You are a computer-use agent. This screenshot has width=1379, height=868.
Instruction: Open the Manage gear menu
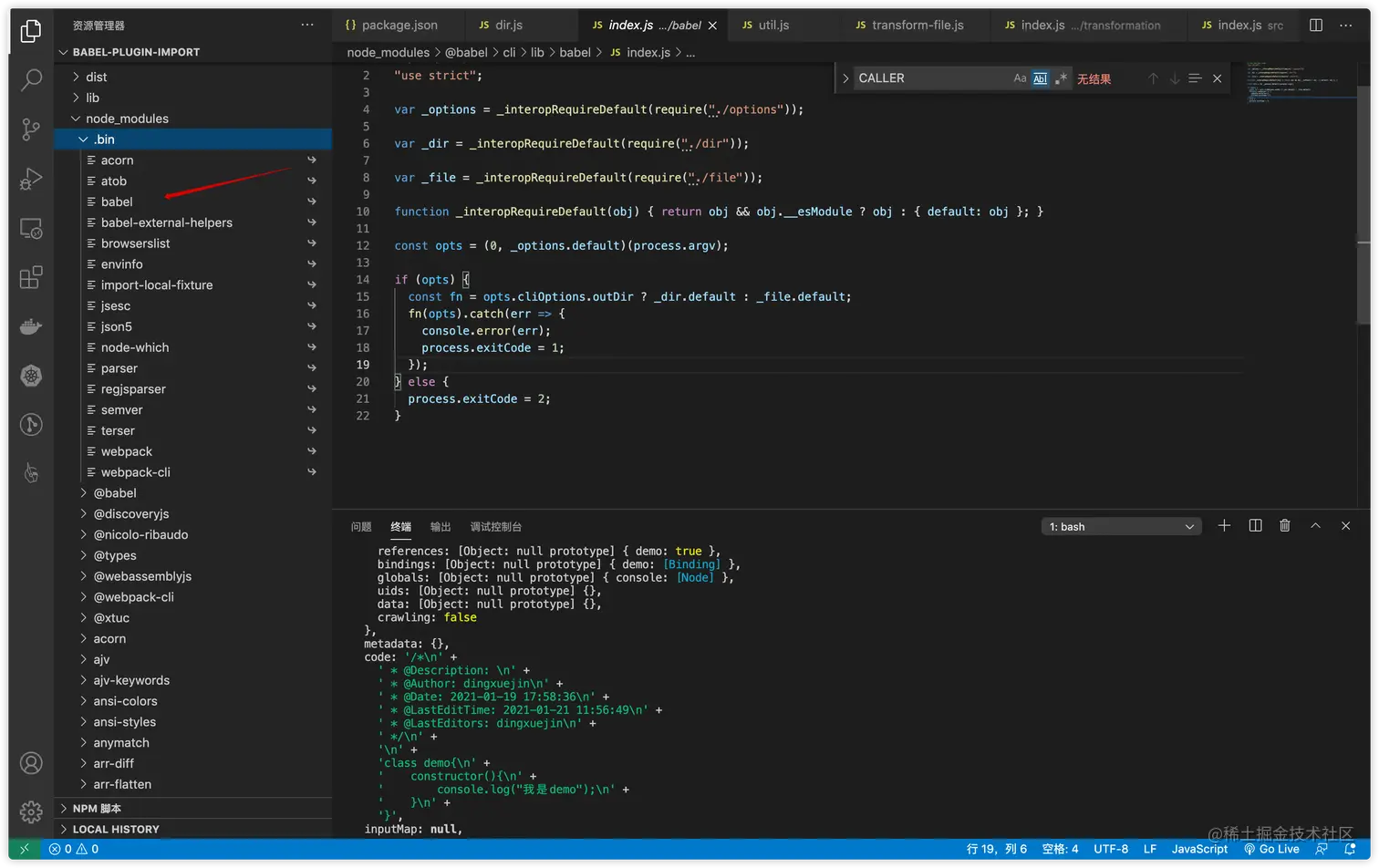tap(31, 811)
